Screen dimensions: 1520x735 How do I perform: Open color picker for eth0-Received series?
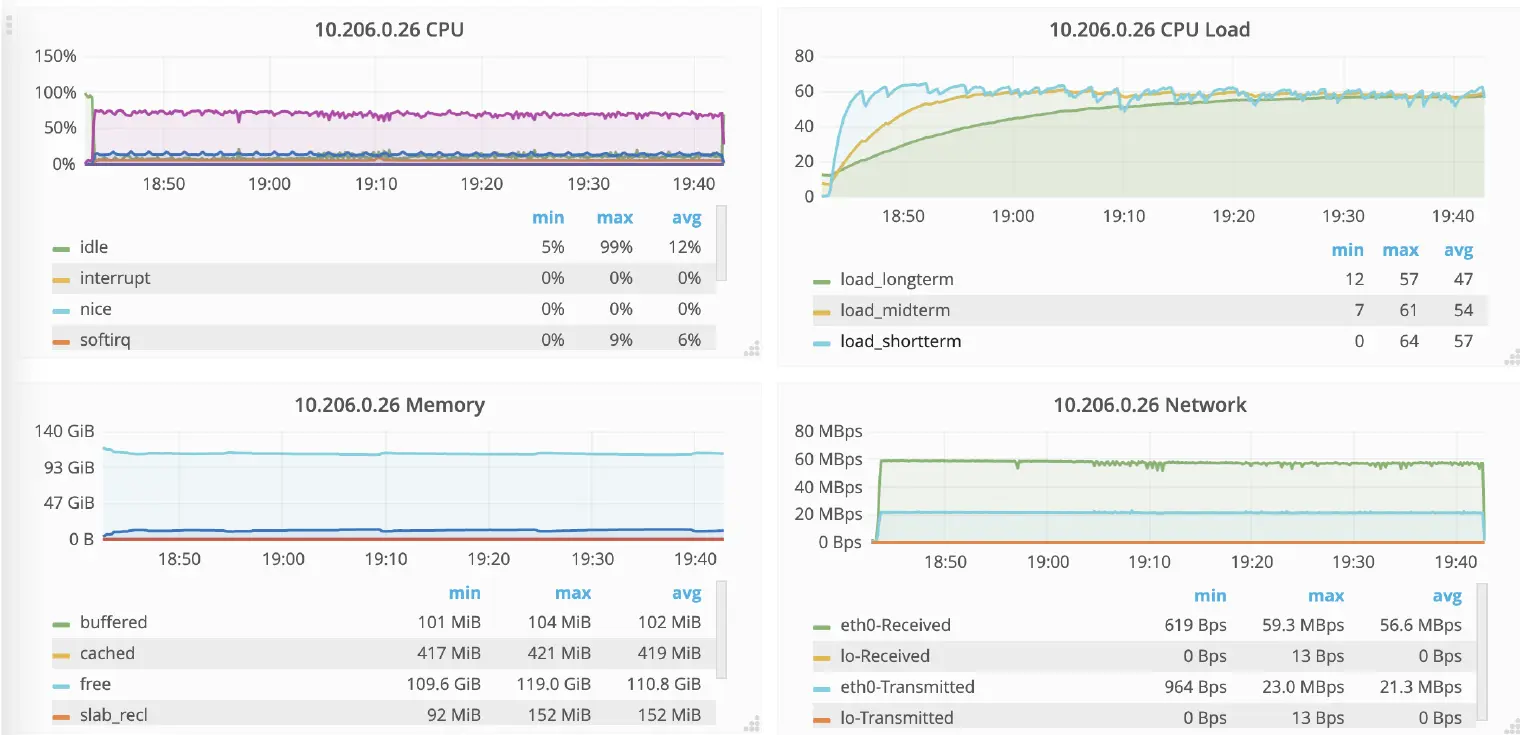(822, 627)
